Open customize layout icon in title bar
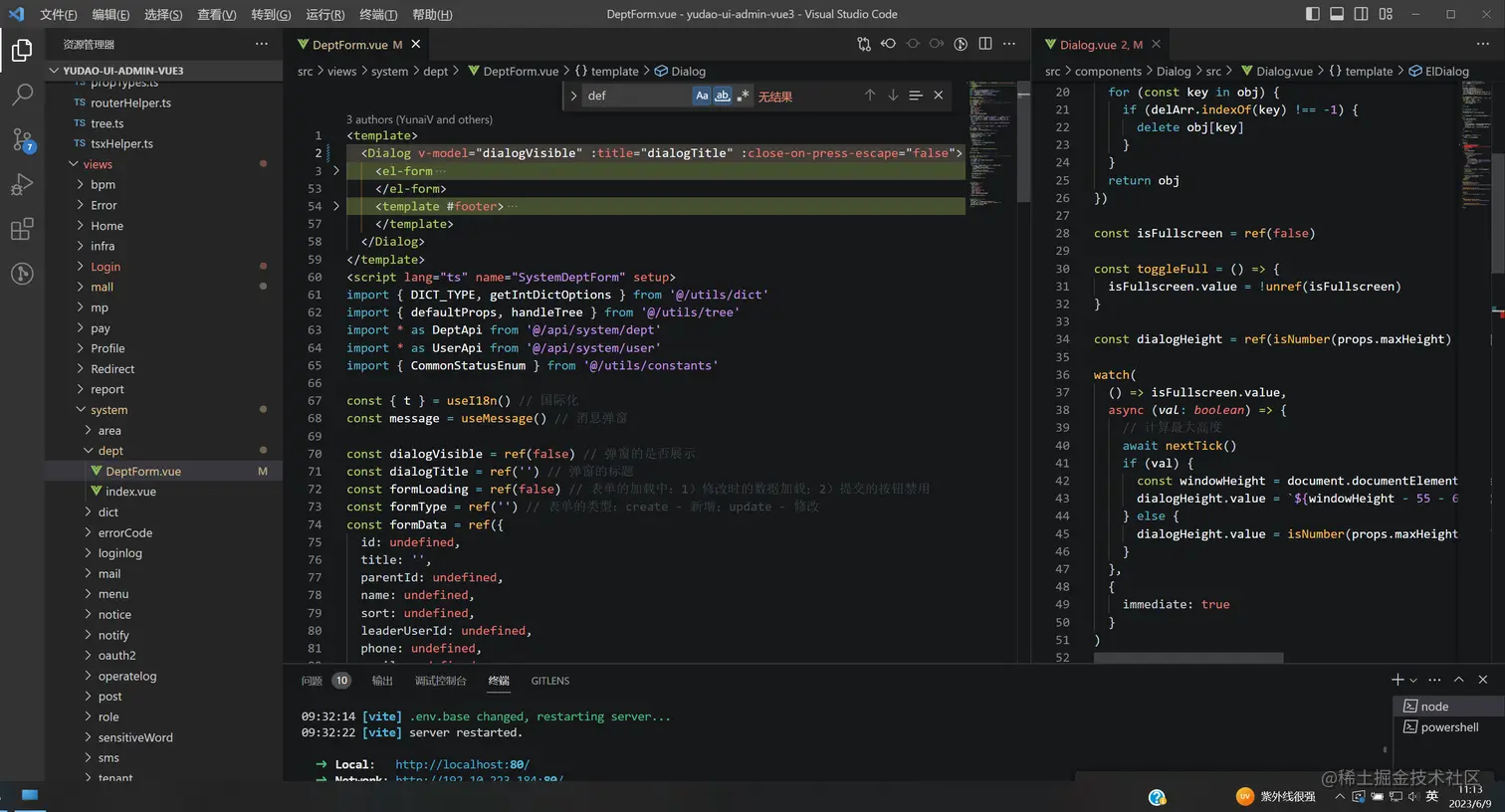This screenshot has width=1505, height=812. click(x=1387, y=14)
